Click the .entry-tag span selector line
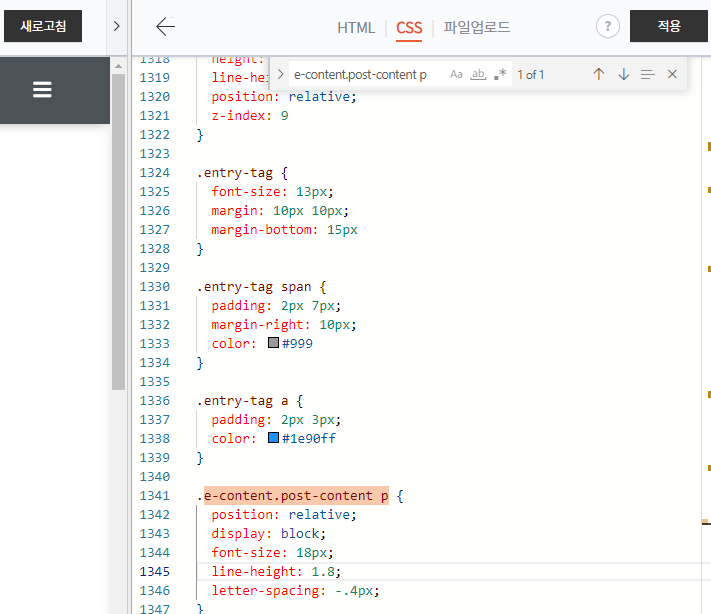The image size is (711, 614). [261, 287]
